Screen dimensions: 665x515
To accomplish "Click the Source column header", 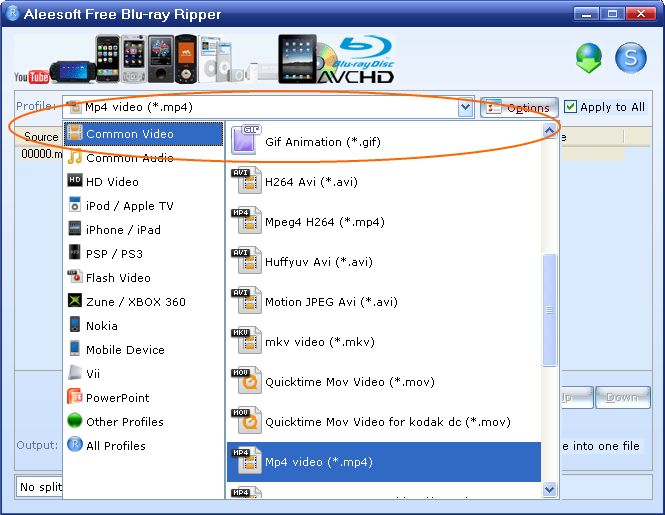I will tap(39, 137).
